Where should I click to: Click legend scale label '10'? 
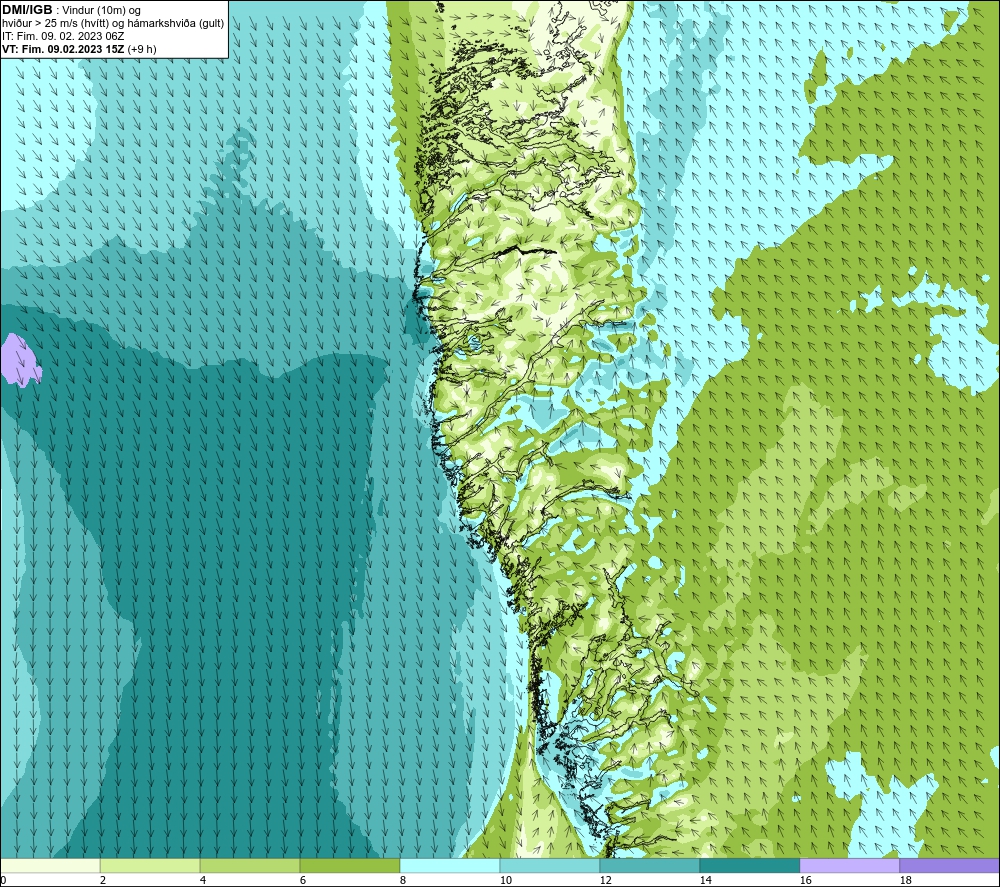click(x=505, y=880)
